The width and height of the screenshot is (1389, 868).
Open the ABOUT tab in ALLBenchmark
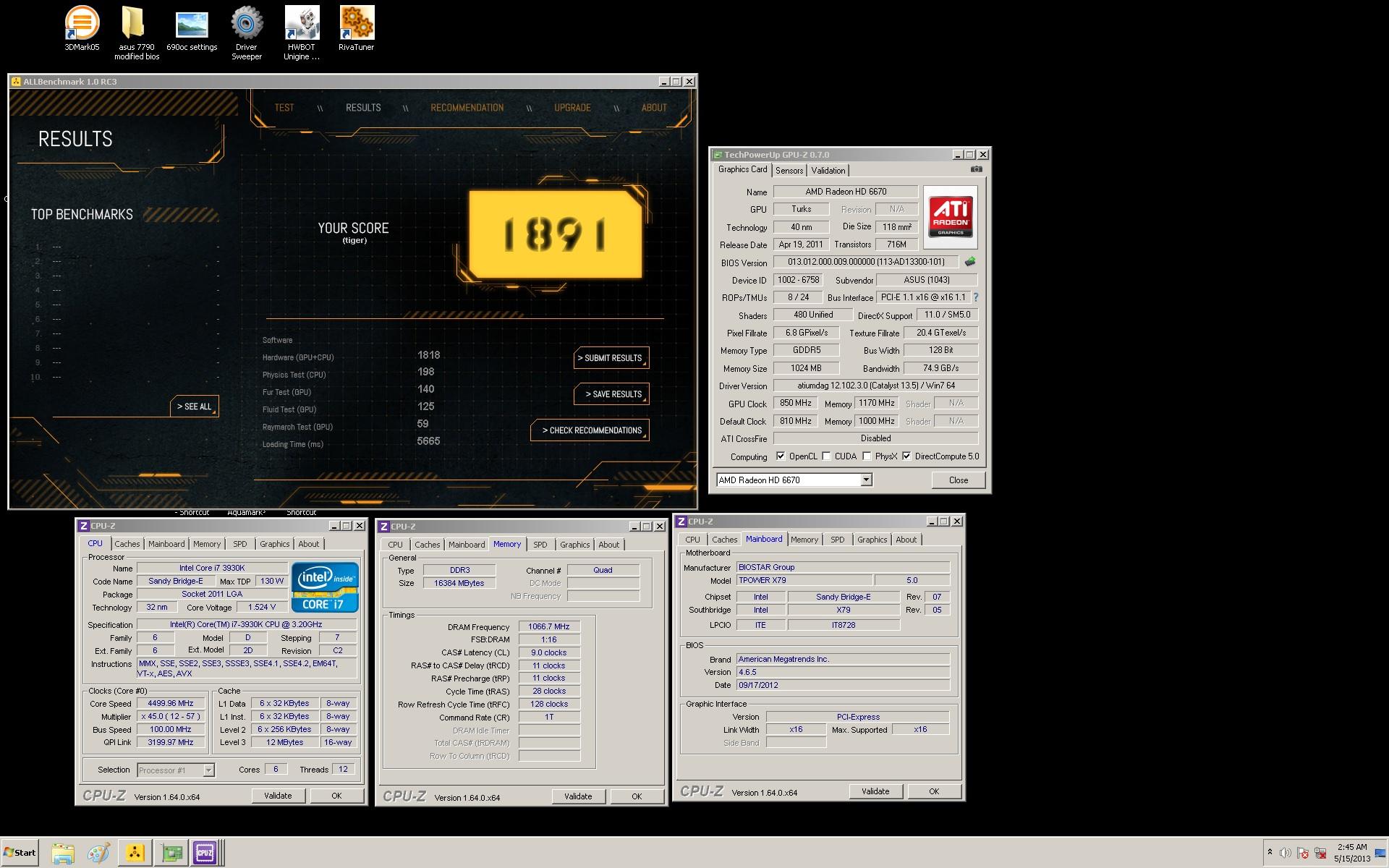(x=654, y=107)
